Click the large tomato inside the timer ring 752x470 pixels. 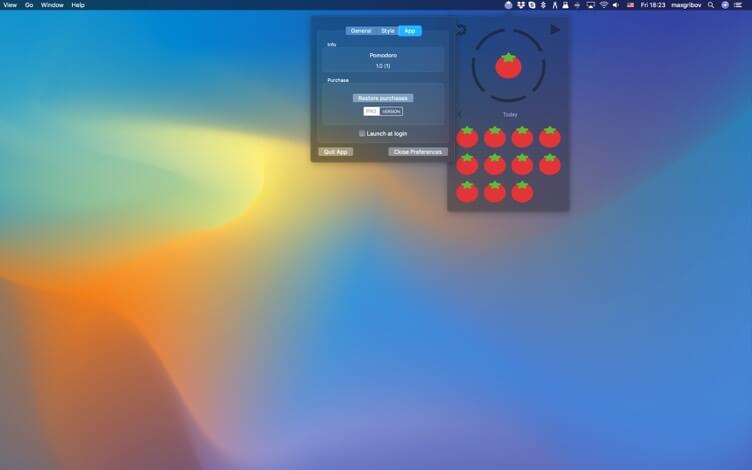tap(508, 66)
